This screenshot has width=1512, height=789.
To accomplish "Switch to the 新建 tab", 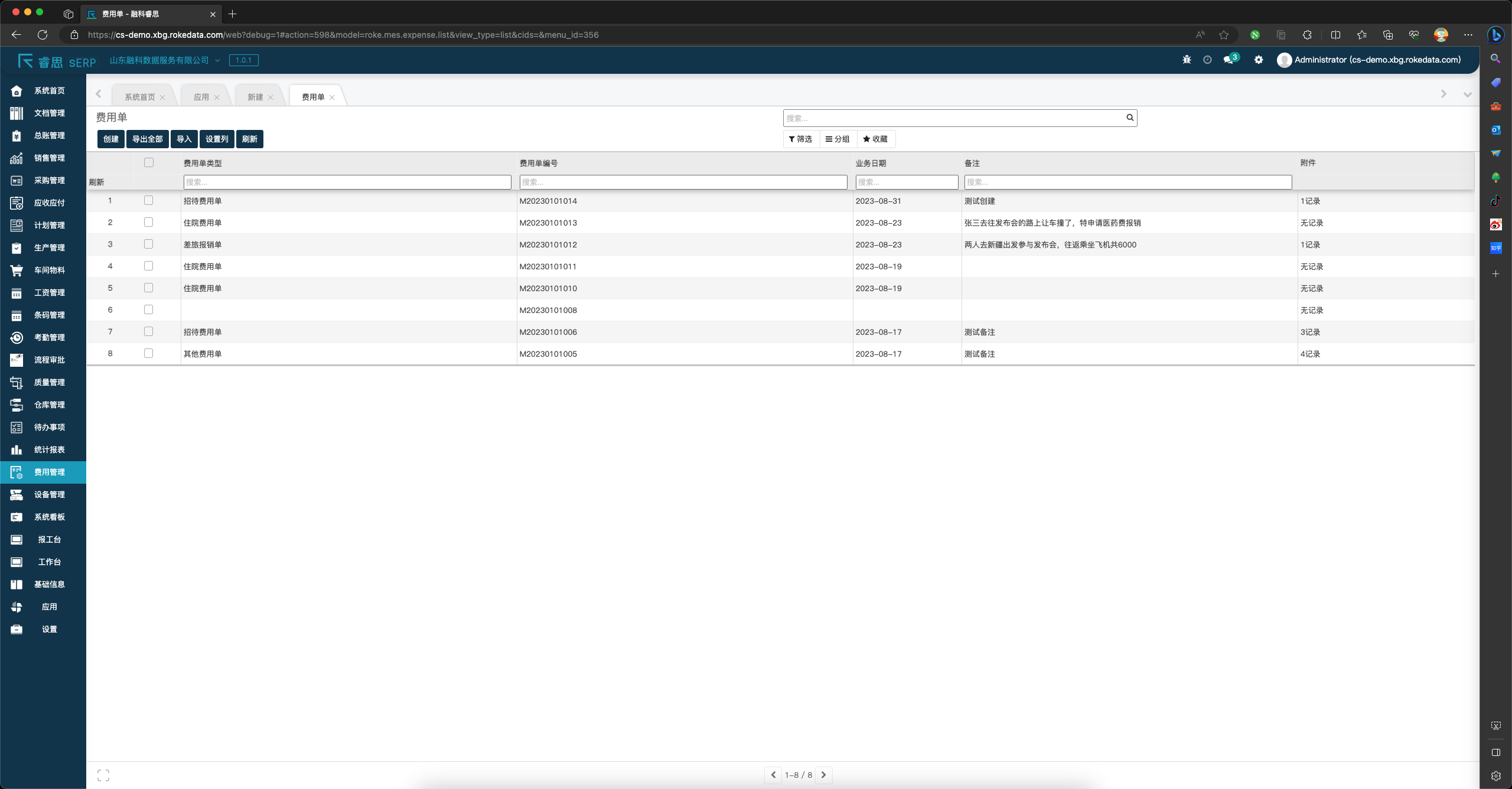I will point(255,97).
